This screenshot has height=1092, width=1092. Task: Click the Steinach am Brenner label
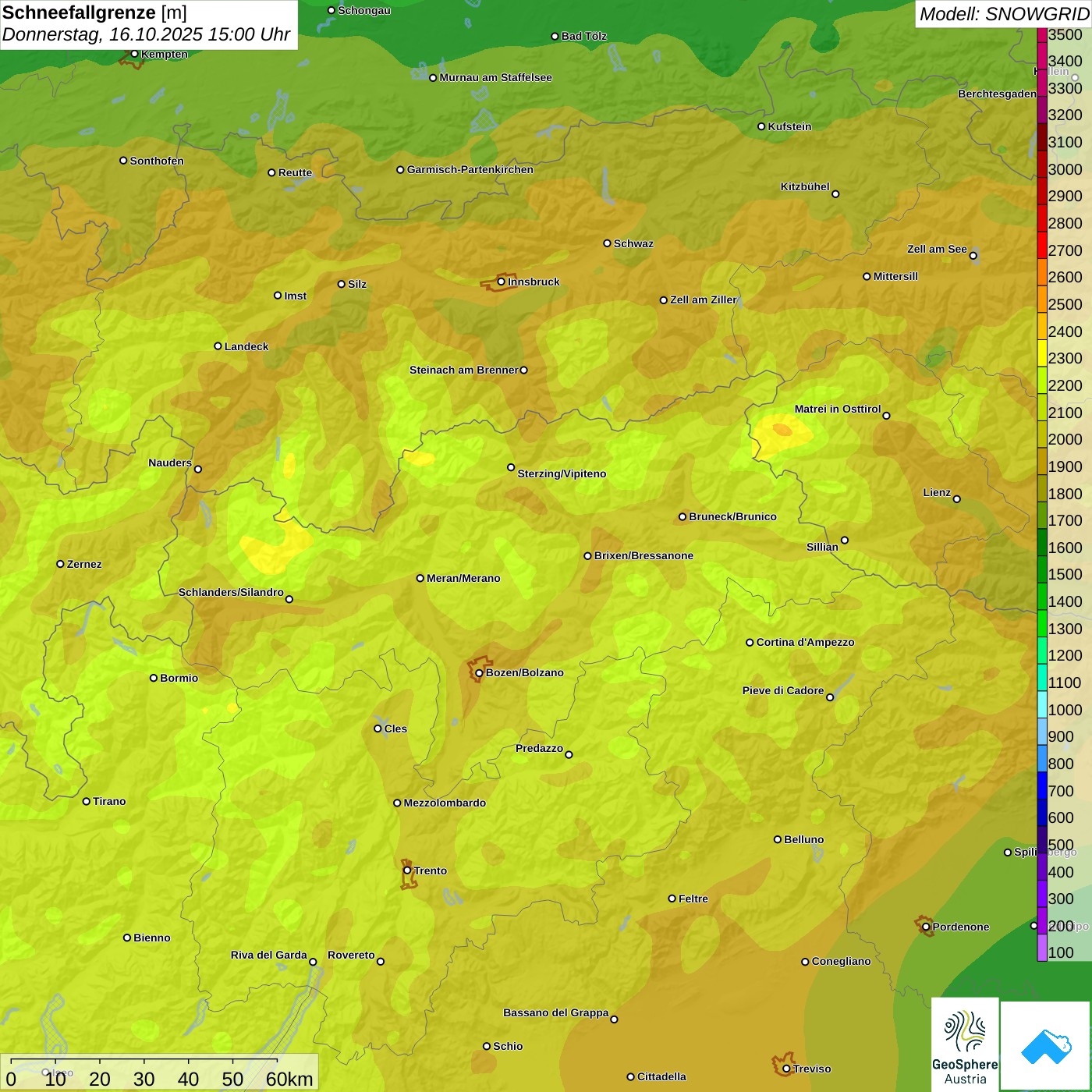[464, 370]
